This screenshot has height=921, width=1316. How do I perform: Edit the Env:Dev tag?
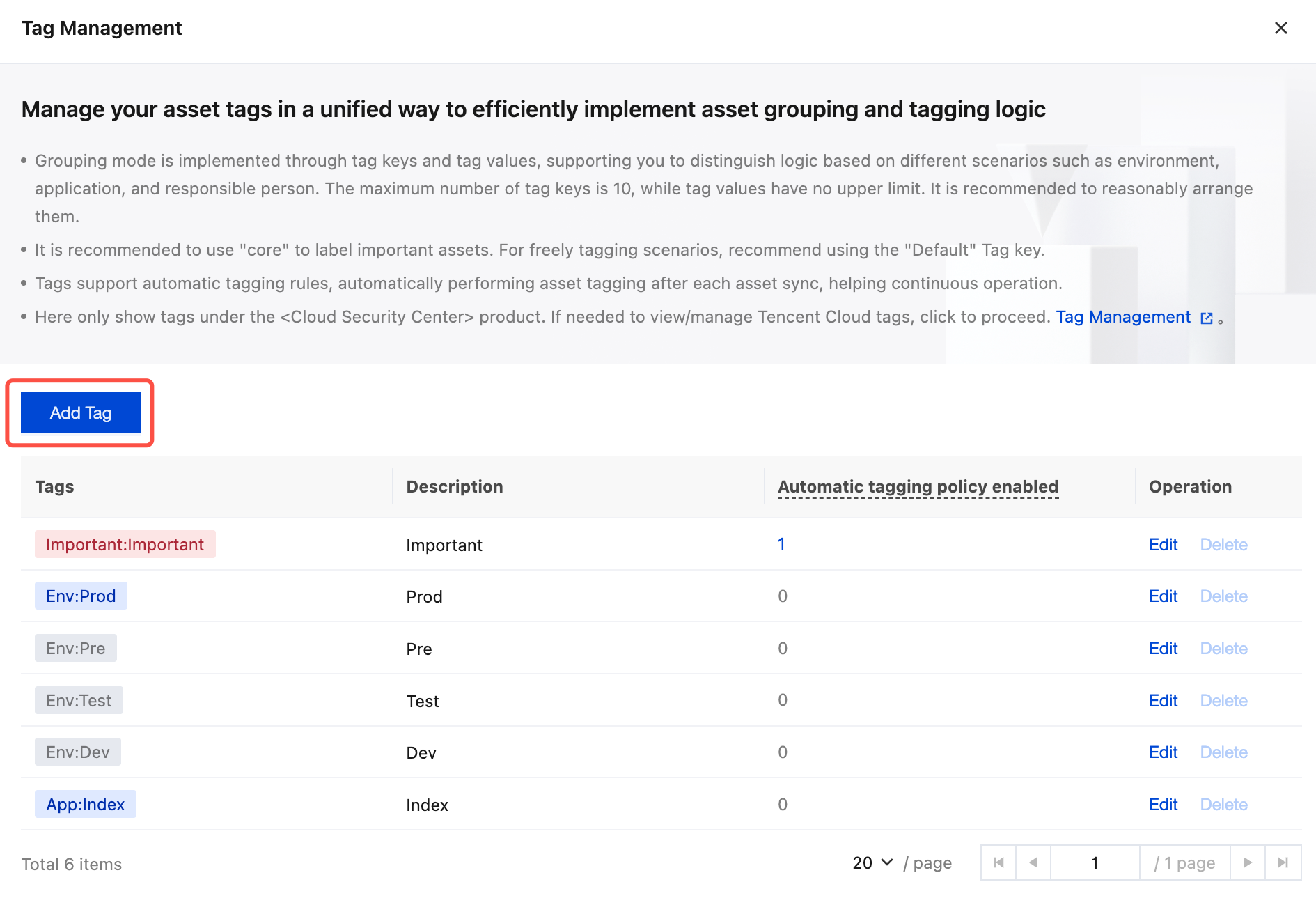[x=1163, y=752]
